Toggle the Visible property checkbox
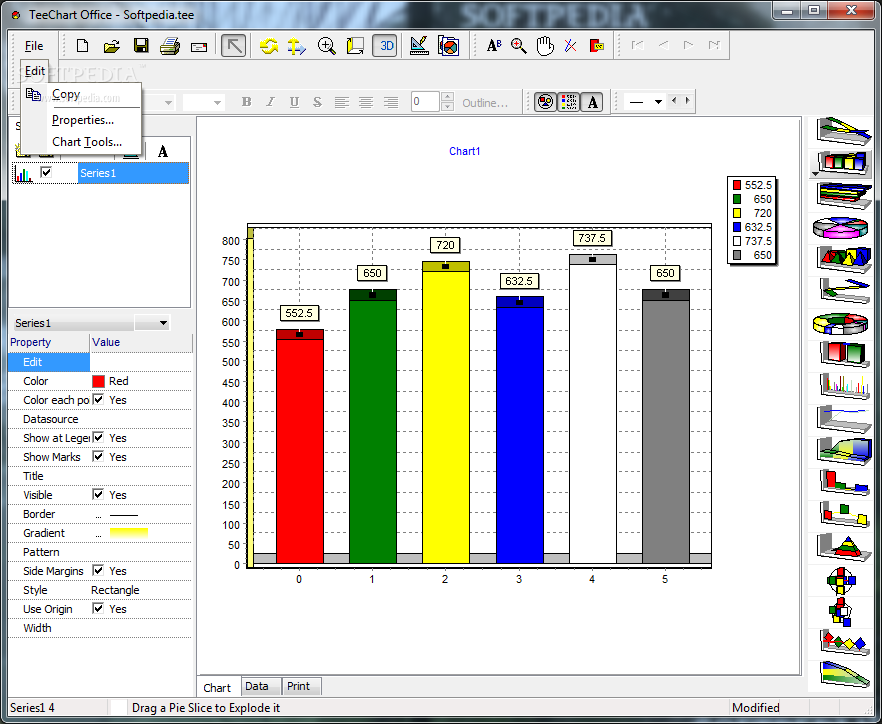This screenshot has width=882, height=724. click(x=98, y=494)
